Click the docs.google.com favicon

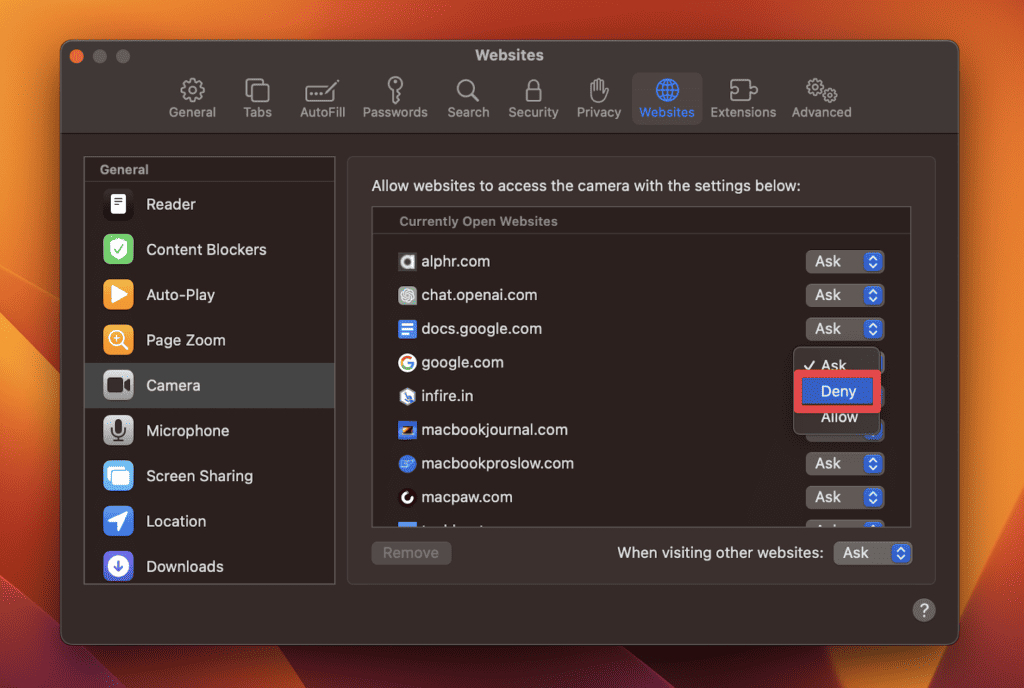(x=407, y=329)
